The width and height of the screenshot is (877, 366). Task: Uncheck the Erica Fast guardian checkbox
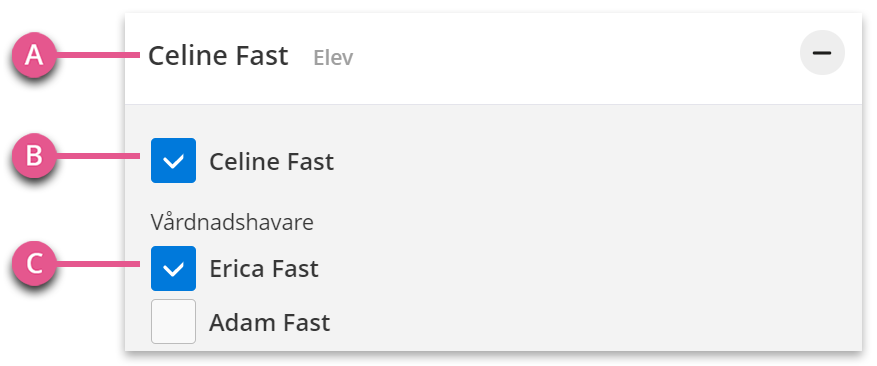173,269
